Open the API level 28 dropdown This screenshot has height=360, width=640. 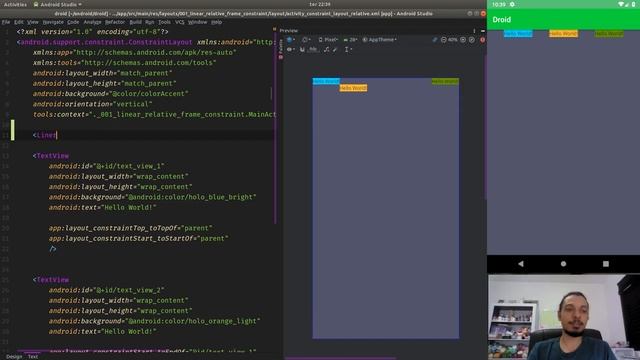350,40
